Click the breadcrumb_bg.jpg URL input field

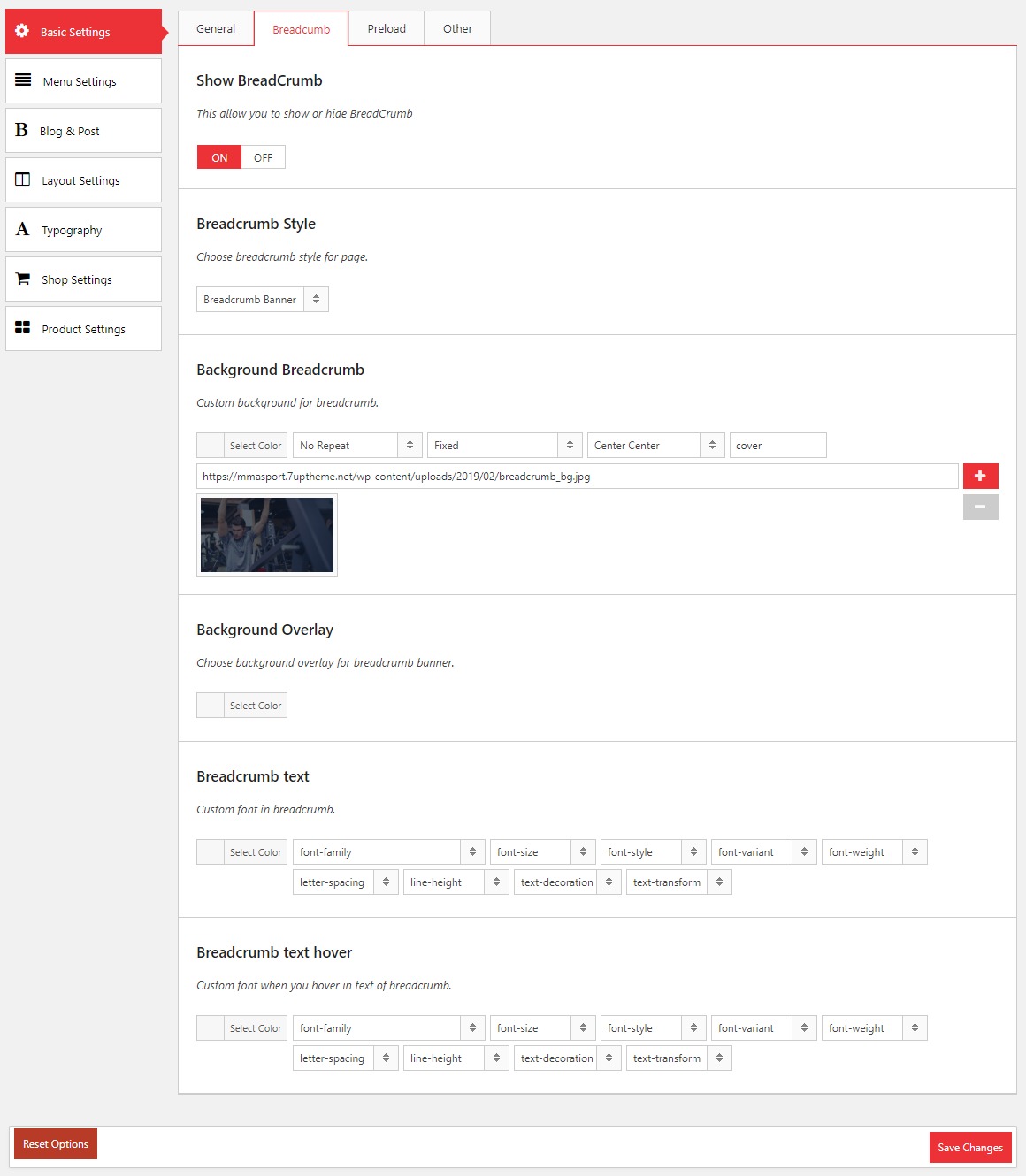click(577, 476)
